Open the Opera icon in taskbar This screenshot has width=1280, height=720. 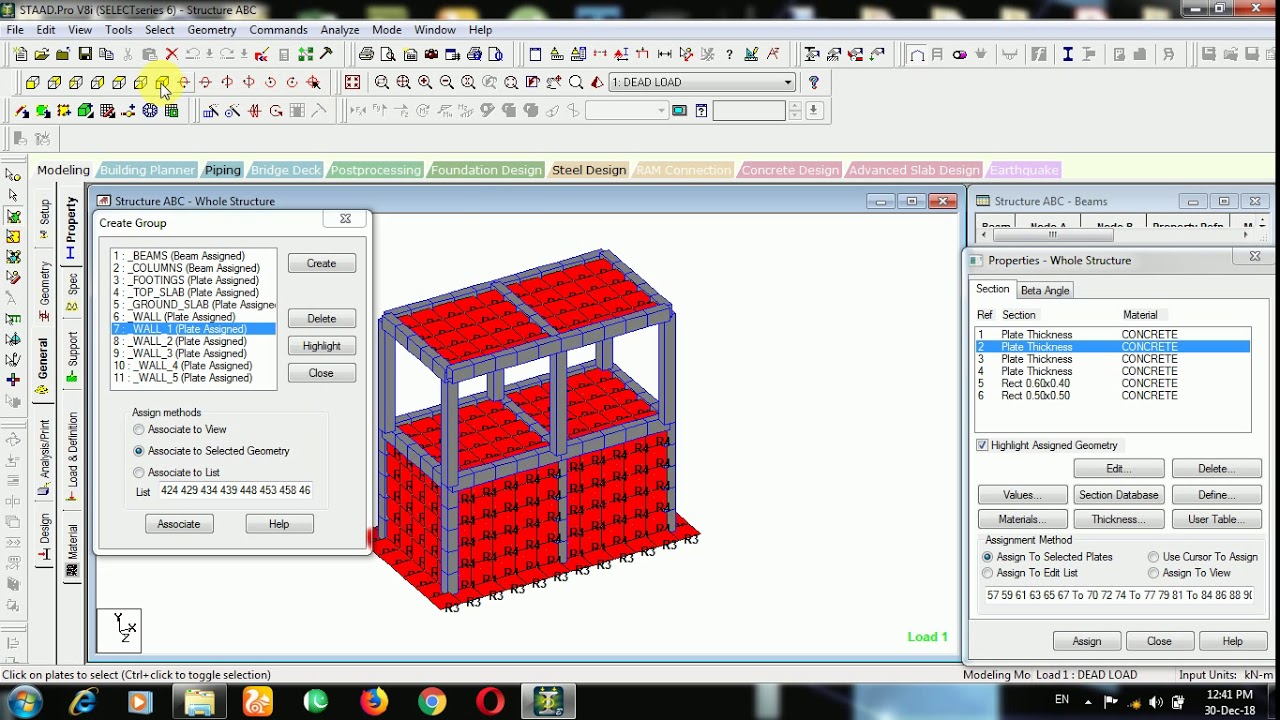[490, 701]
